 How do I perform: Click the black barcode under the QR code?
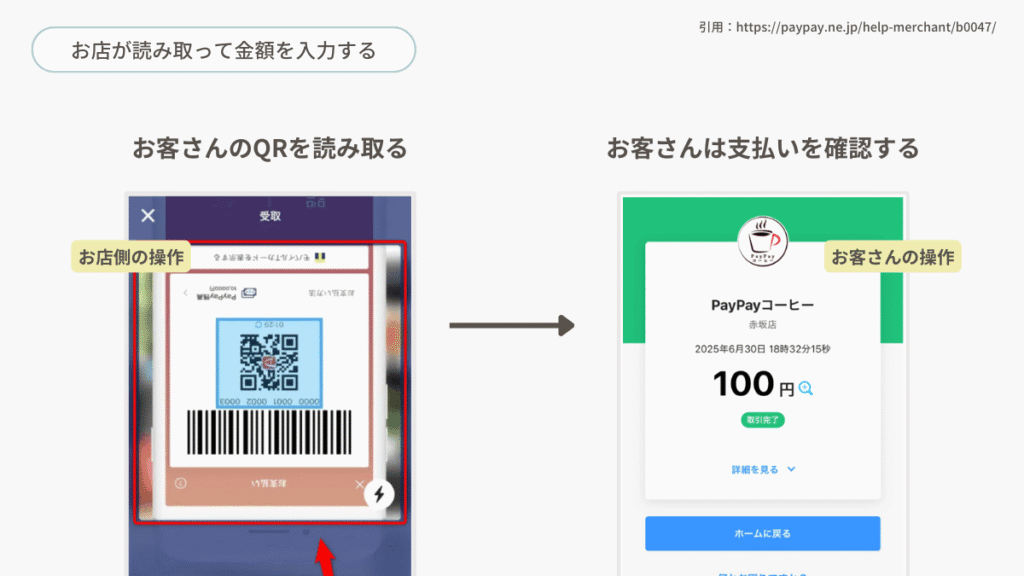point(269,432)
